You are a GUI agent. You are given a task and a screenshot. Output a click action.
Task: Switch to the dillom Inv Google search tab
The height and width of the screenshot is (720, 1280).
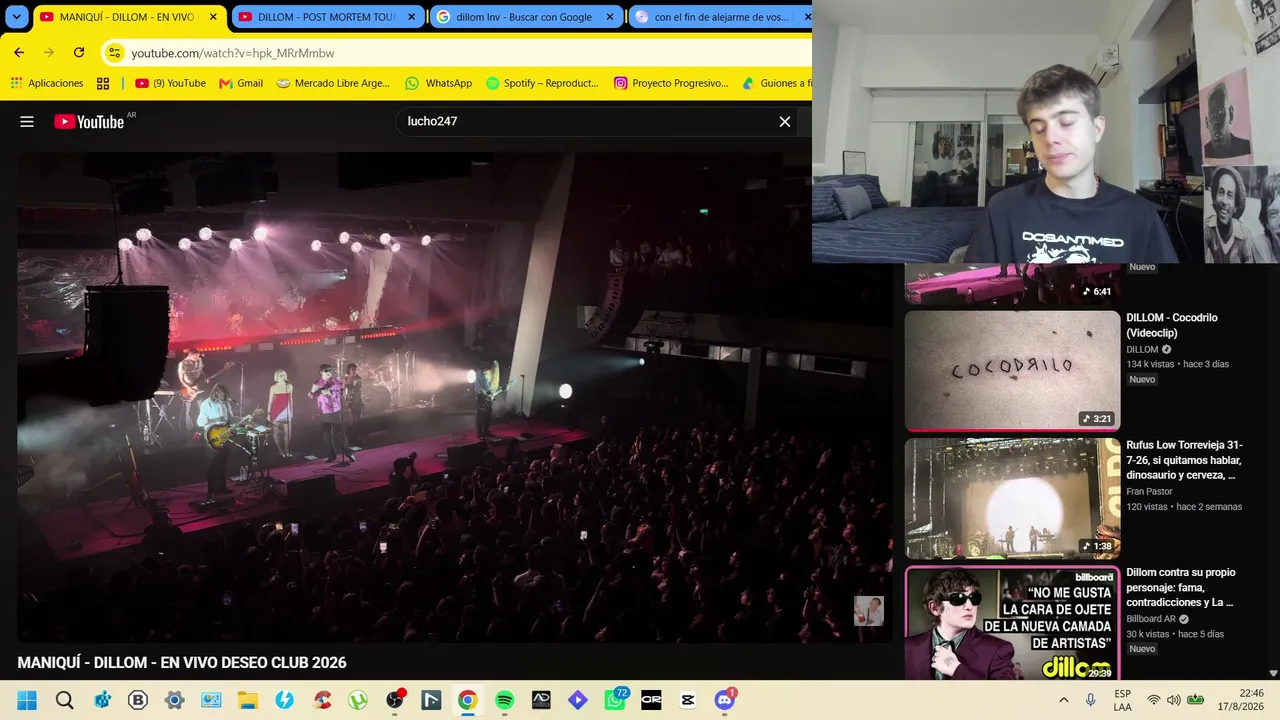[524, 17]
